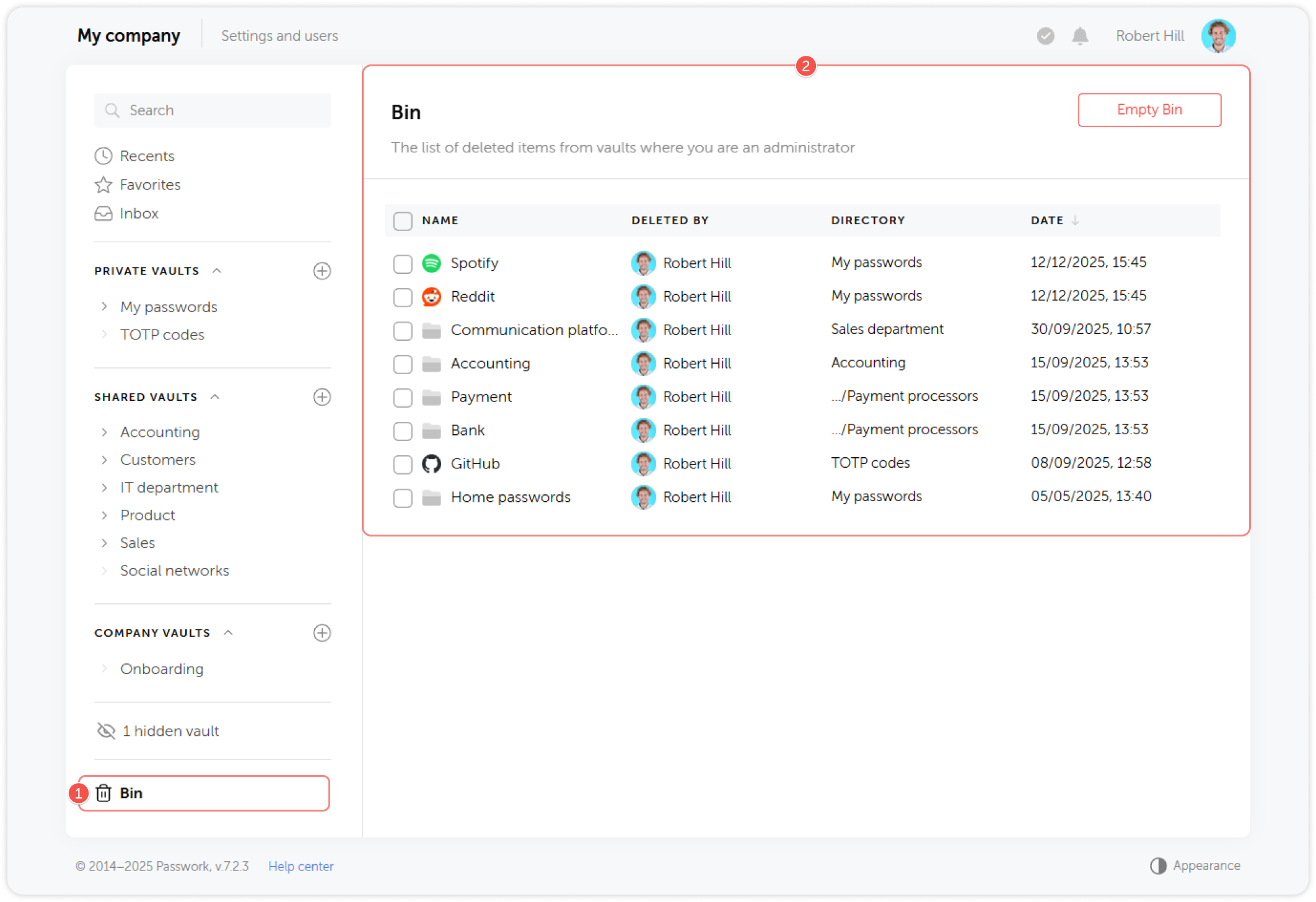Screen dimensions: 1316x902
Task: Click the Reddit icon in the Bin list
Action: tap(431, 296)
